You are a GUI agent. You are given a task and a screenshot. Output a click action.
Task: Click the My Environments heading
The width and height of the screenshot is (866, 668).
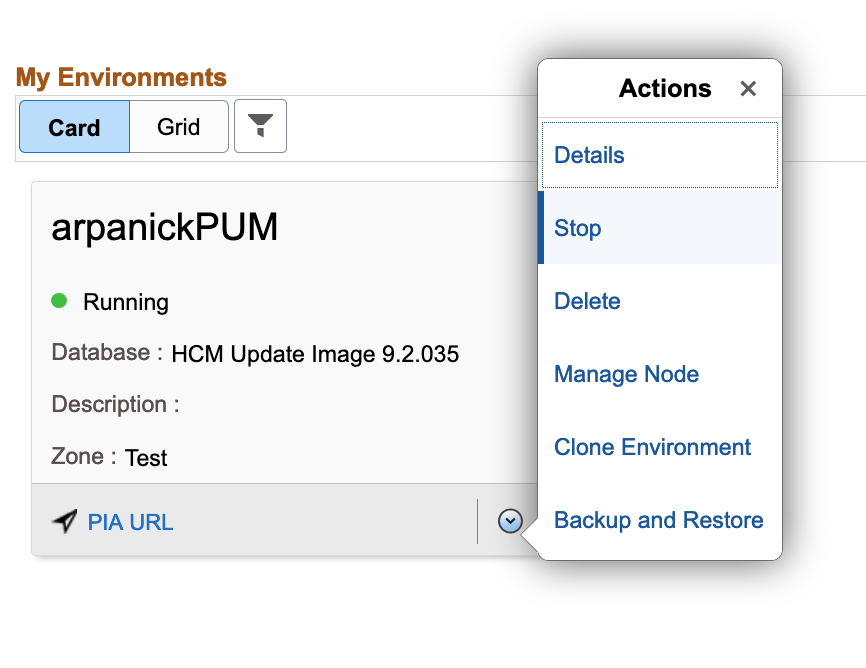pos(121,77)
